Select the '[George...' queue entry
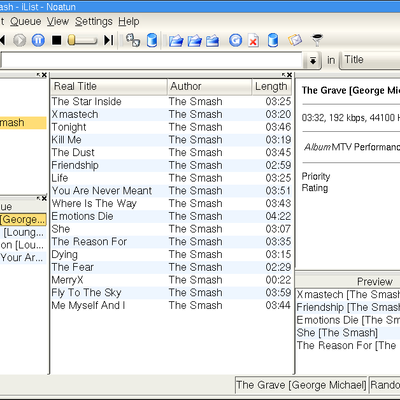The image size is (400, 400). 23,220
